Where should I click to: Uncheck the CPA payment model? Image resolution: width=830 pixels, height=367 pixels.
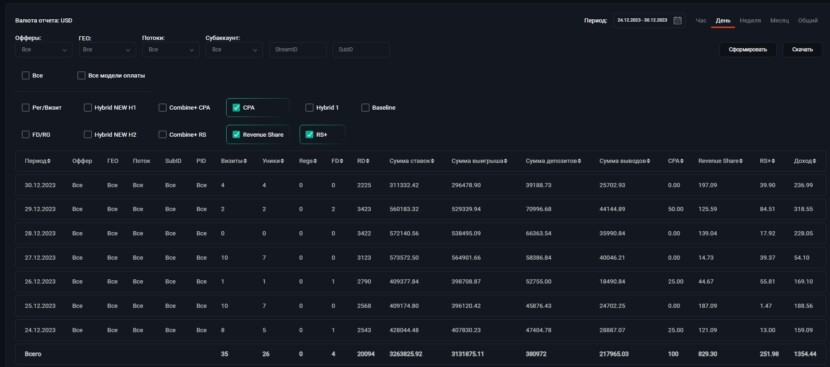click(236, 108)
